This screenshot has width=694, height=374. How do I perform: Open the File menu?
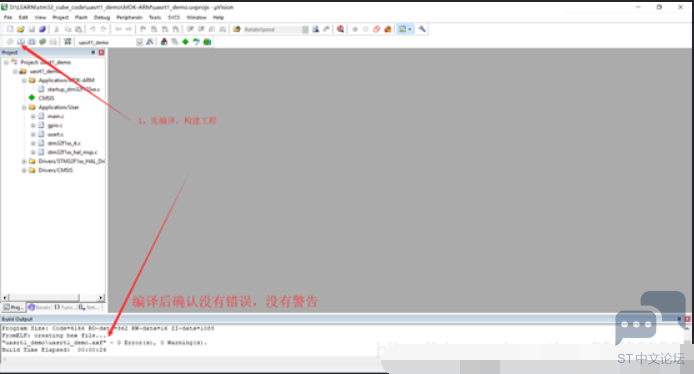8,17
